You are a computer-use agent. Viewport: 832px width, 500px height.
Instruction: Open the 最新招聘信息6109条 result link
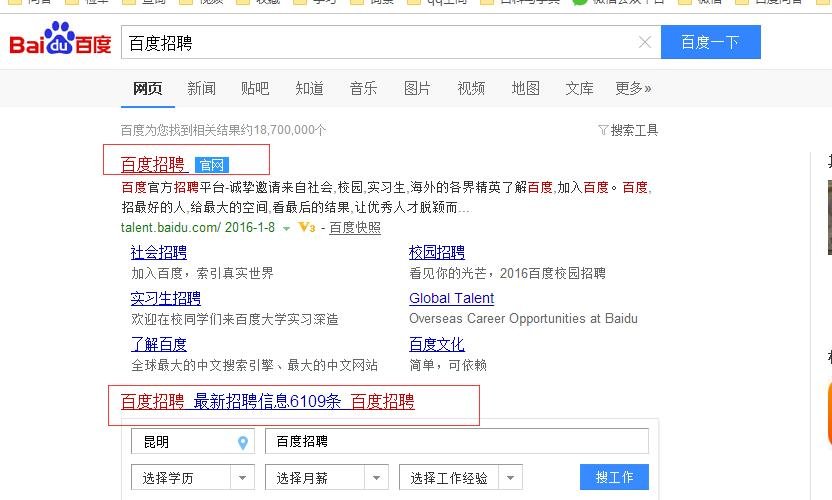pyautogui.click(x=267, y=401)
